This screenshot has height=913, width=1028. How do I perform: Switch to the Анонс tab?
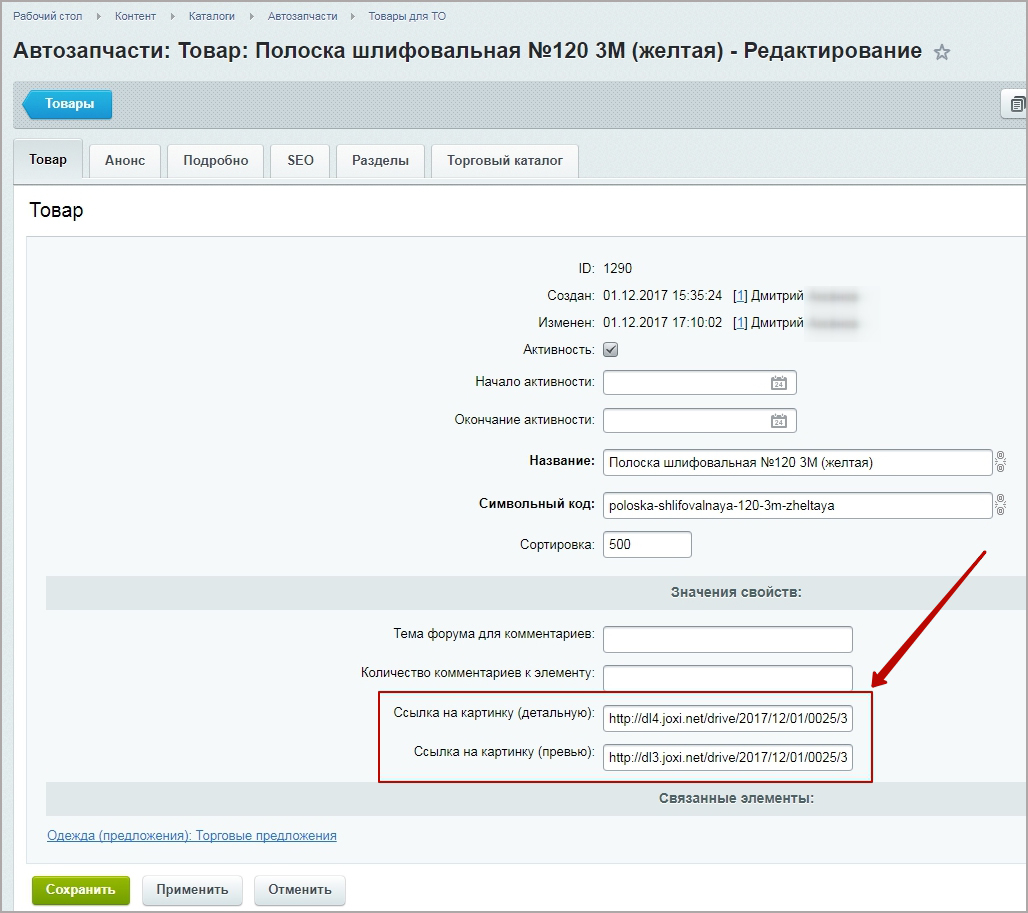125,161
